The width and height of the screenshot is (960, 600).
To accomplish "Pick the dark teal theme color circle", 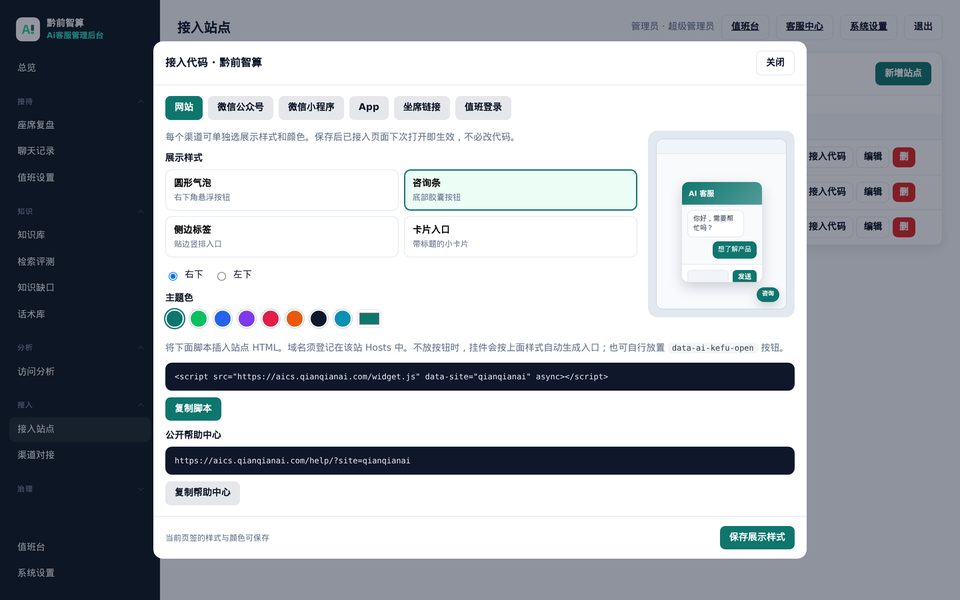I will (174, 318).
